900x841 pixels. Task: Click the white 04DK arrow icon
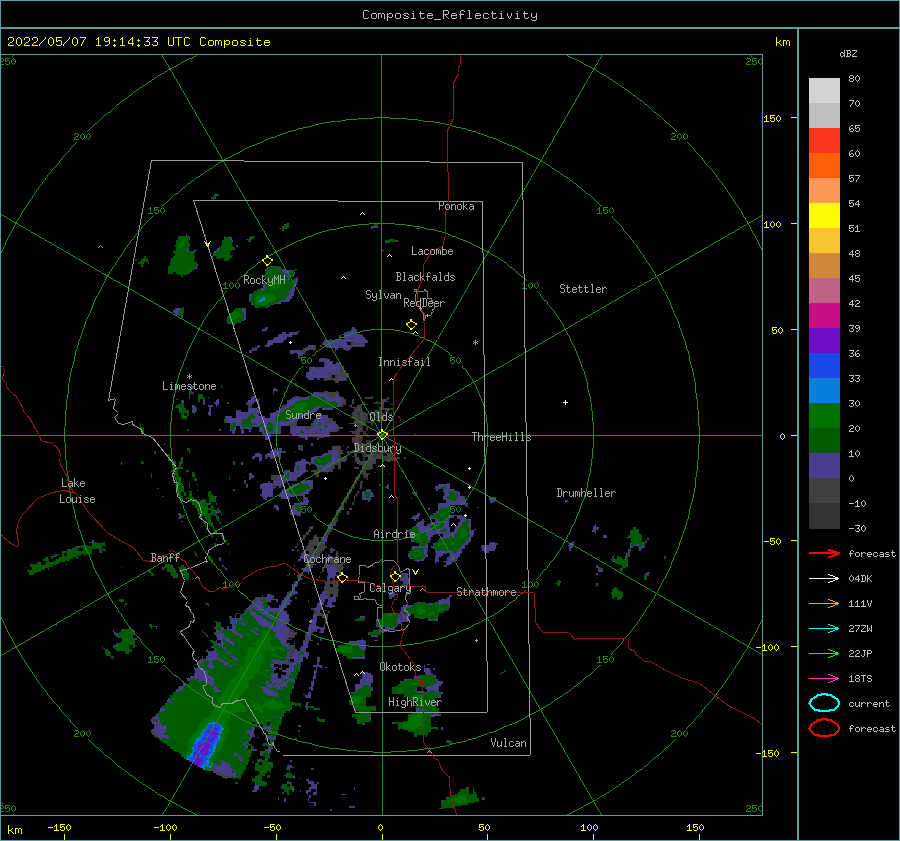click(824, 579)
